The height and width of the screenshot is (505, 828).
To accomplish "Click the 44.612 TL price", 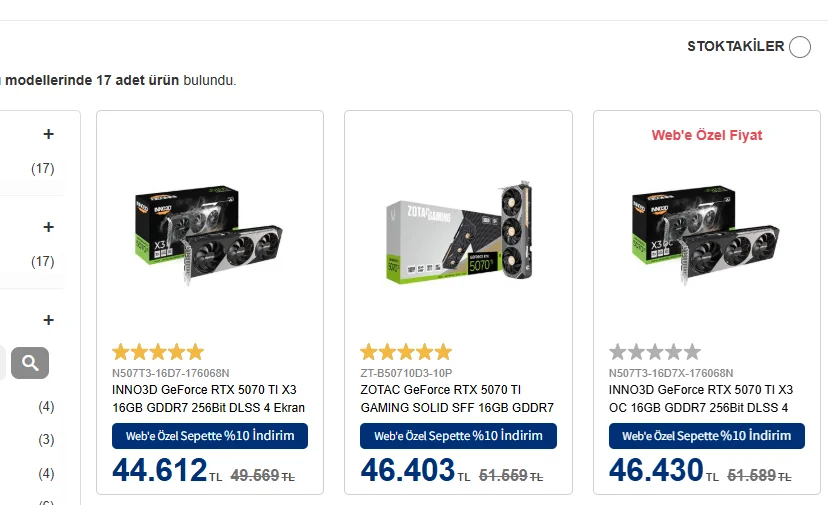I will tap(160, 470).
